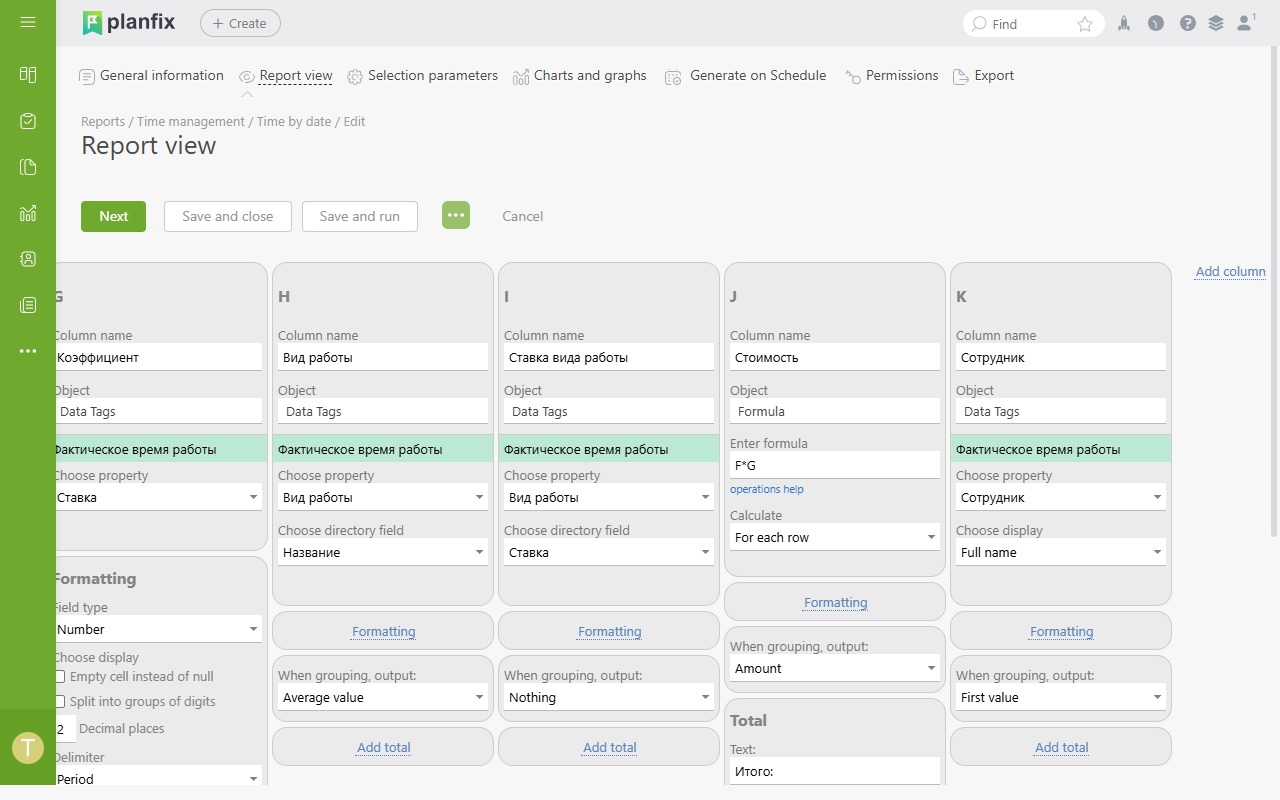Open the user avatar labeled T
The height and width of the screenshot is (800, 1280).
(28, 747)
